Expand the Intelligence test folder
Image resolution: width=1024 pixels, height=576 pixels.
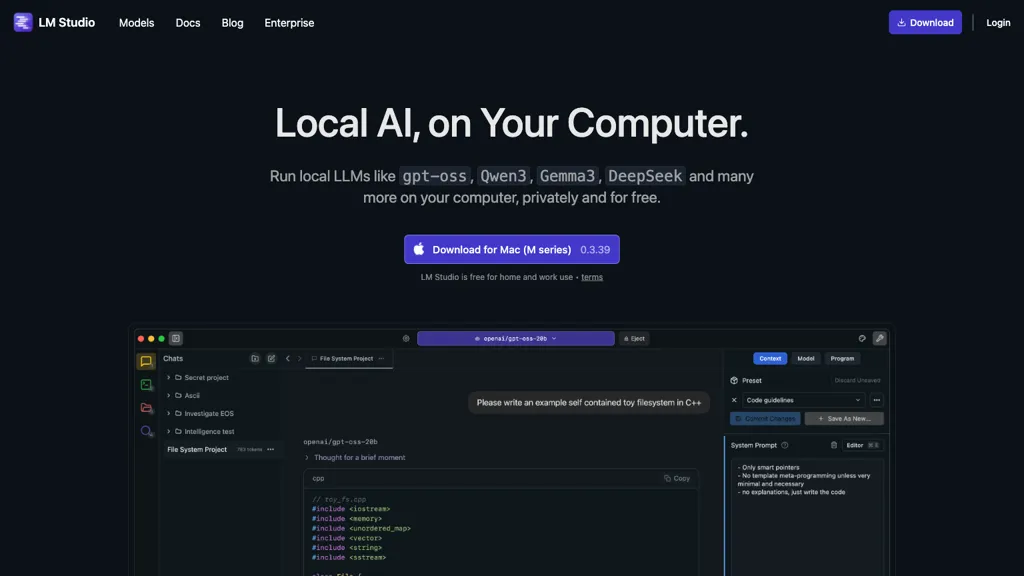tap(168, 432)
